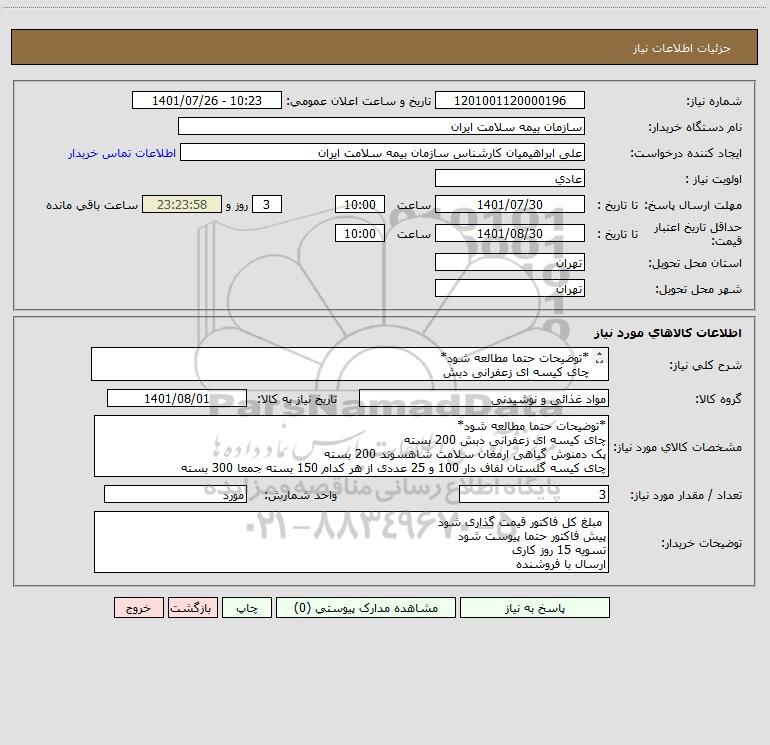
Task: Open اطلاعات تماس خریدار link
Action: click(122, 153)
